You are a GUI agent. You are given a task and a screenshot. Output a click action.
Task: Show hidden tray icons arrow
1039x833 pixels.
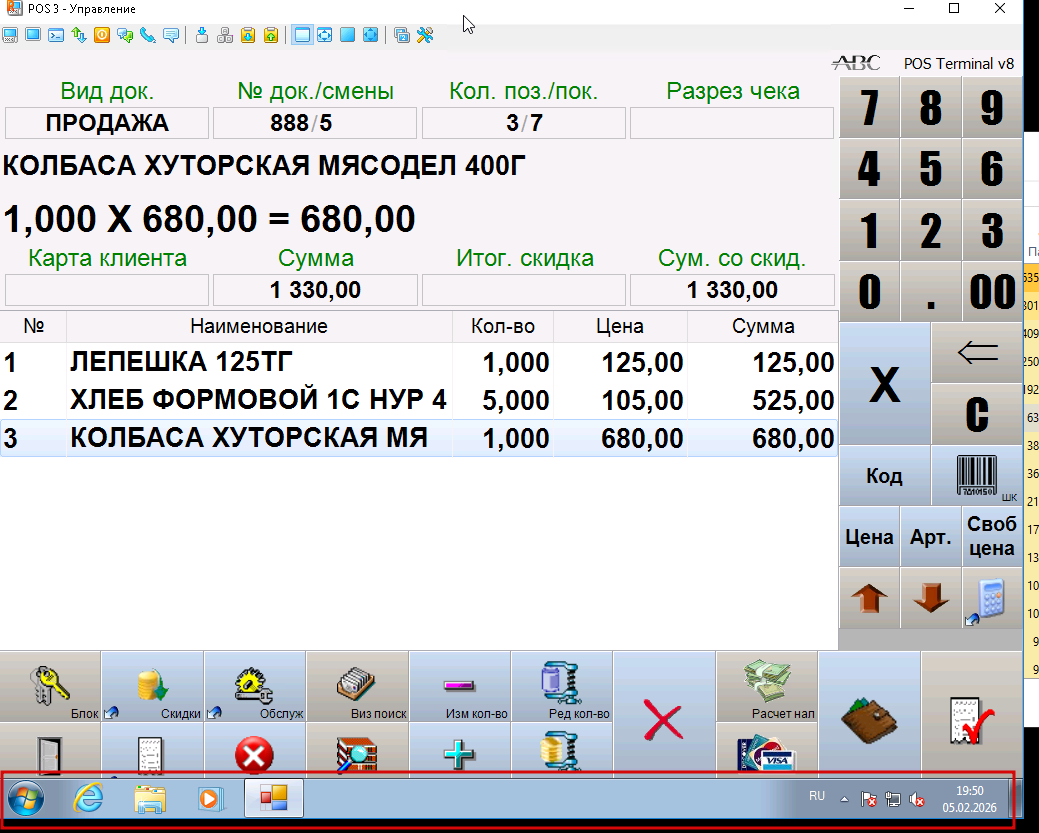tap(844, 799)
